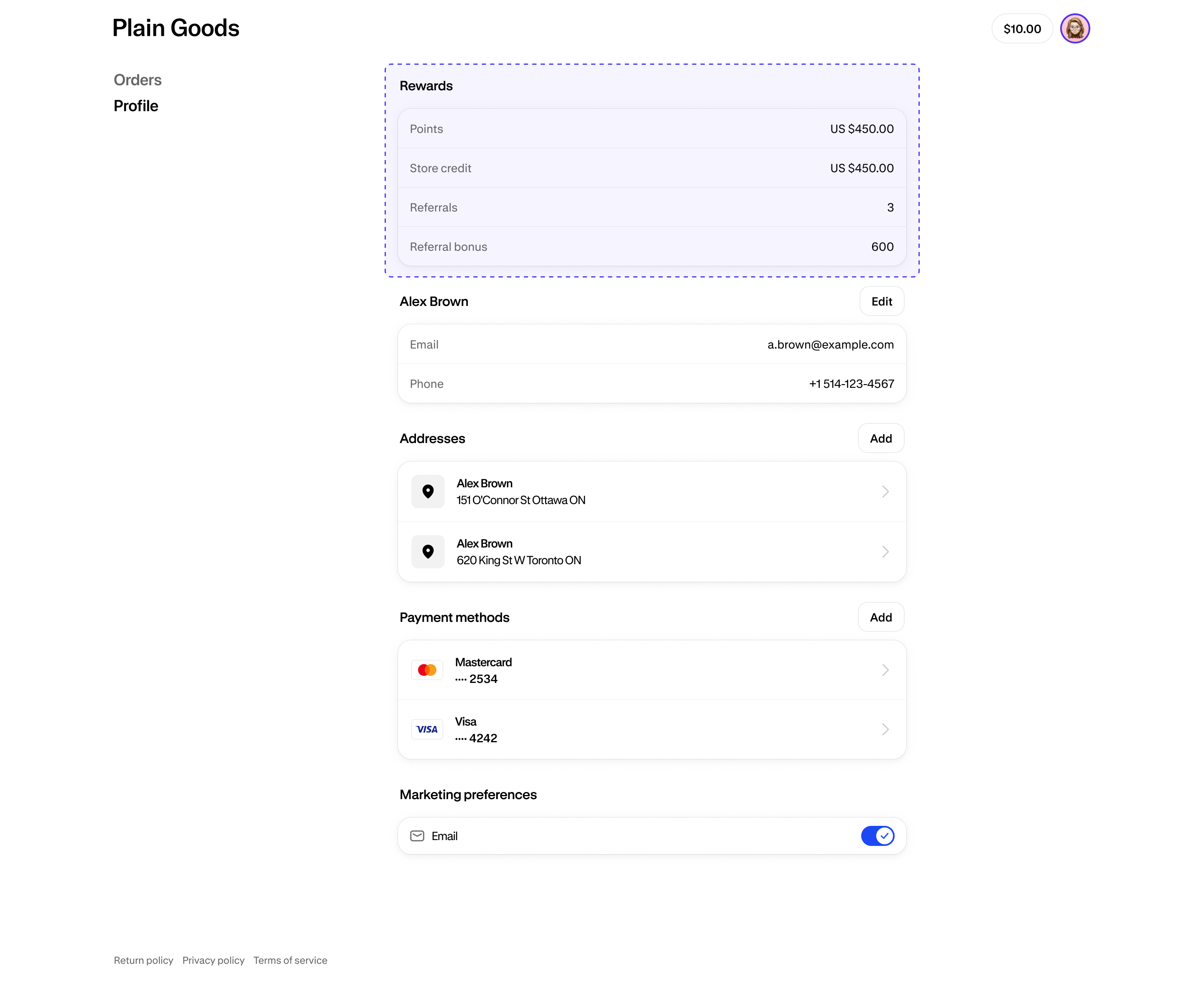
Task: Toggle the Email marketing preference switch
Action: tap(877, 836)
